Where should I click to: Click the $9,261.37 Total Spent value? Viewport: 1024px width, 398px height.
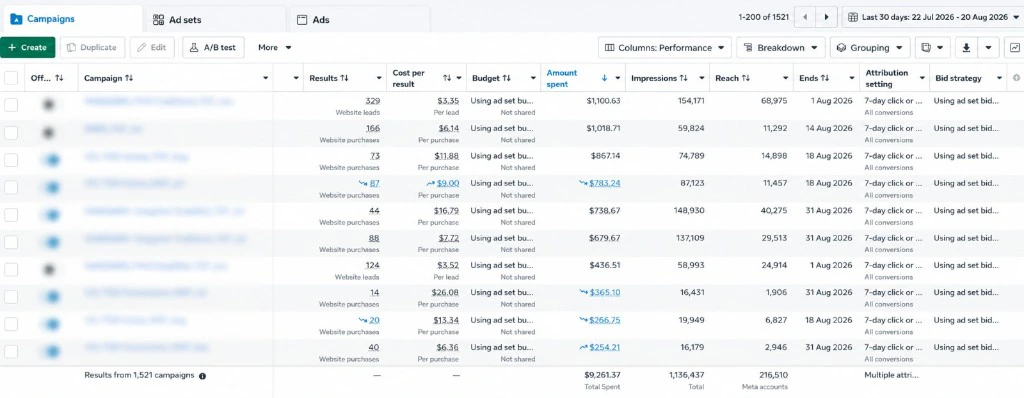603,376
